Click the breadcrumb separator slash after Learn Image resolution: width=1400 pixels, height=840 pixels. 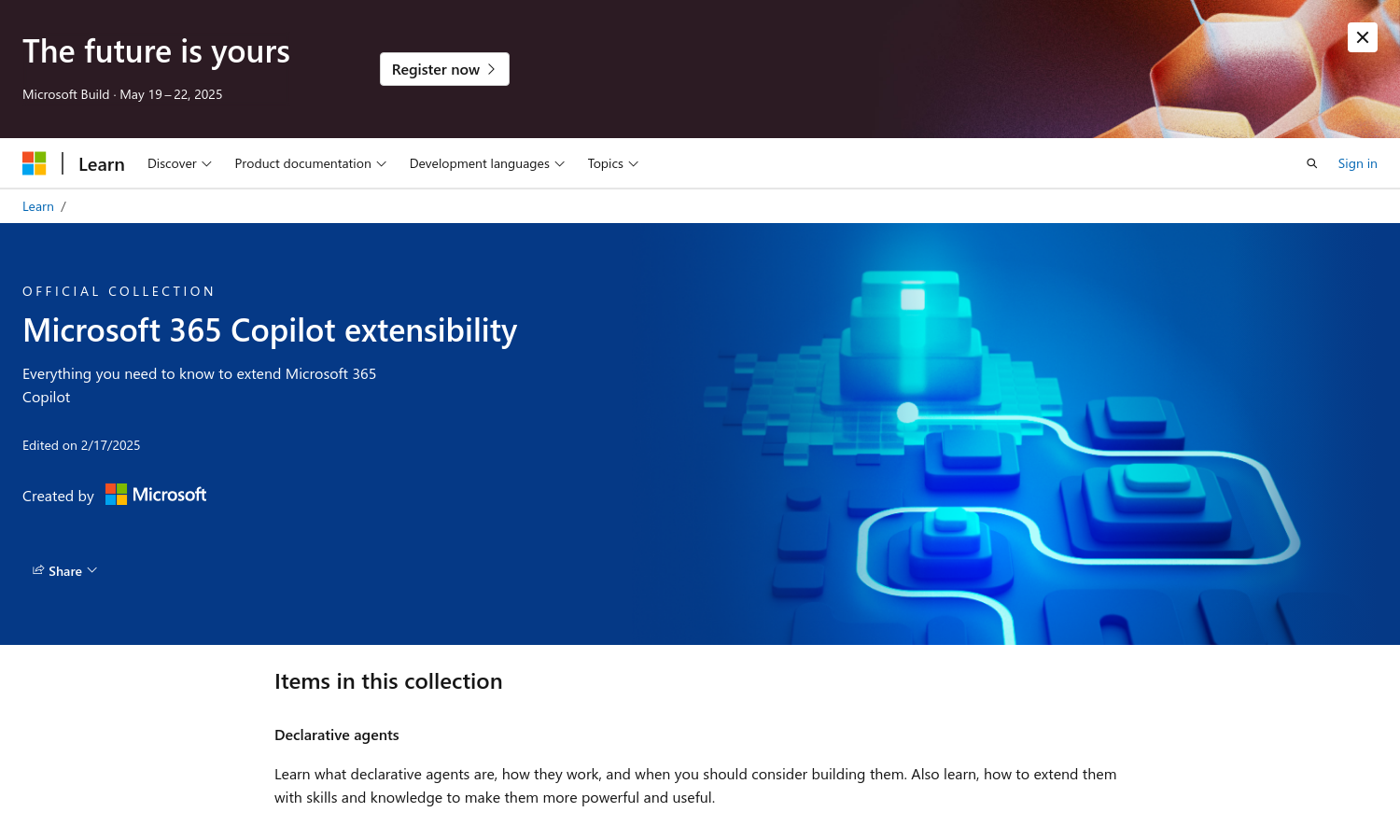coord(63,205)
